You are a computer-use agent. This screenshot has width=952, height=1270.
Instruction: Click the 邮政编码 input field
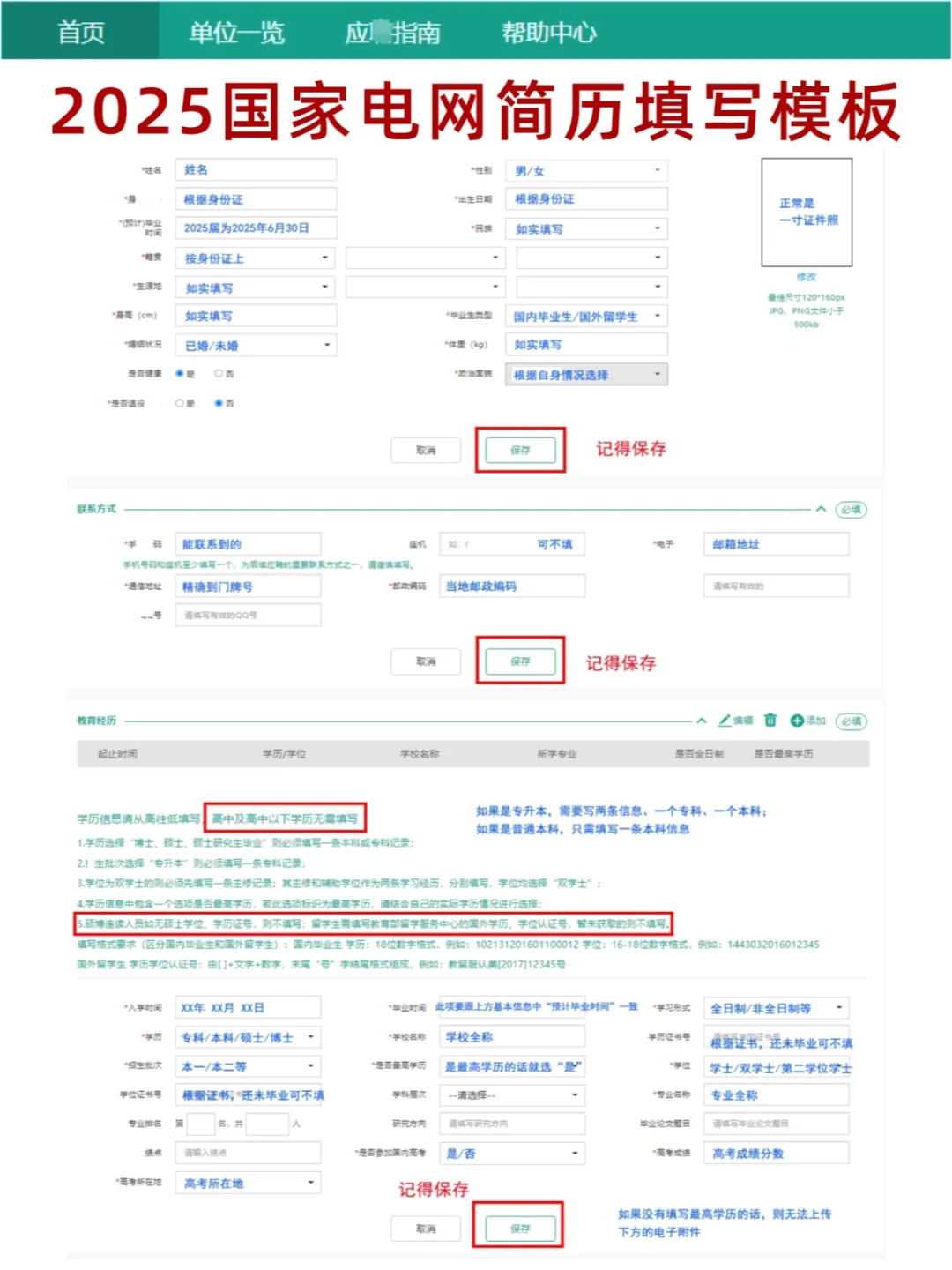[x=512, y=586]
